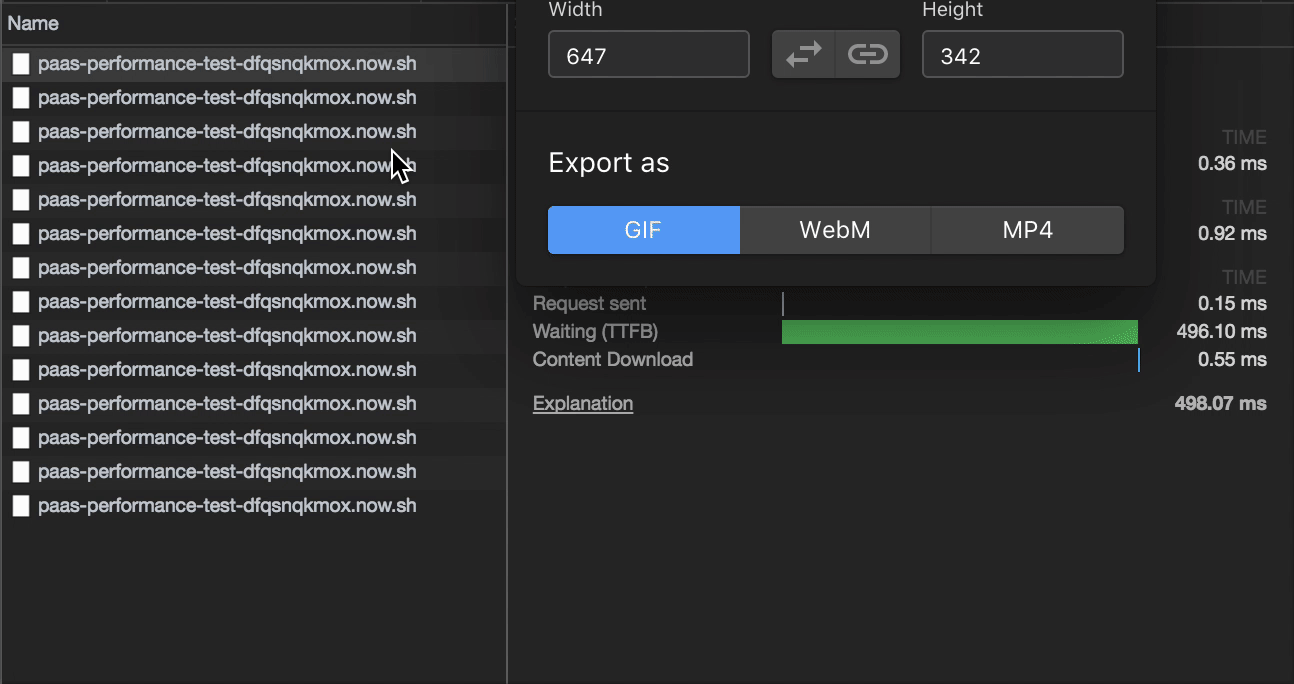Click the file icon of the fifth request
Screen dimensions: 1294x684
tap(21, 199)
